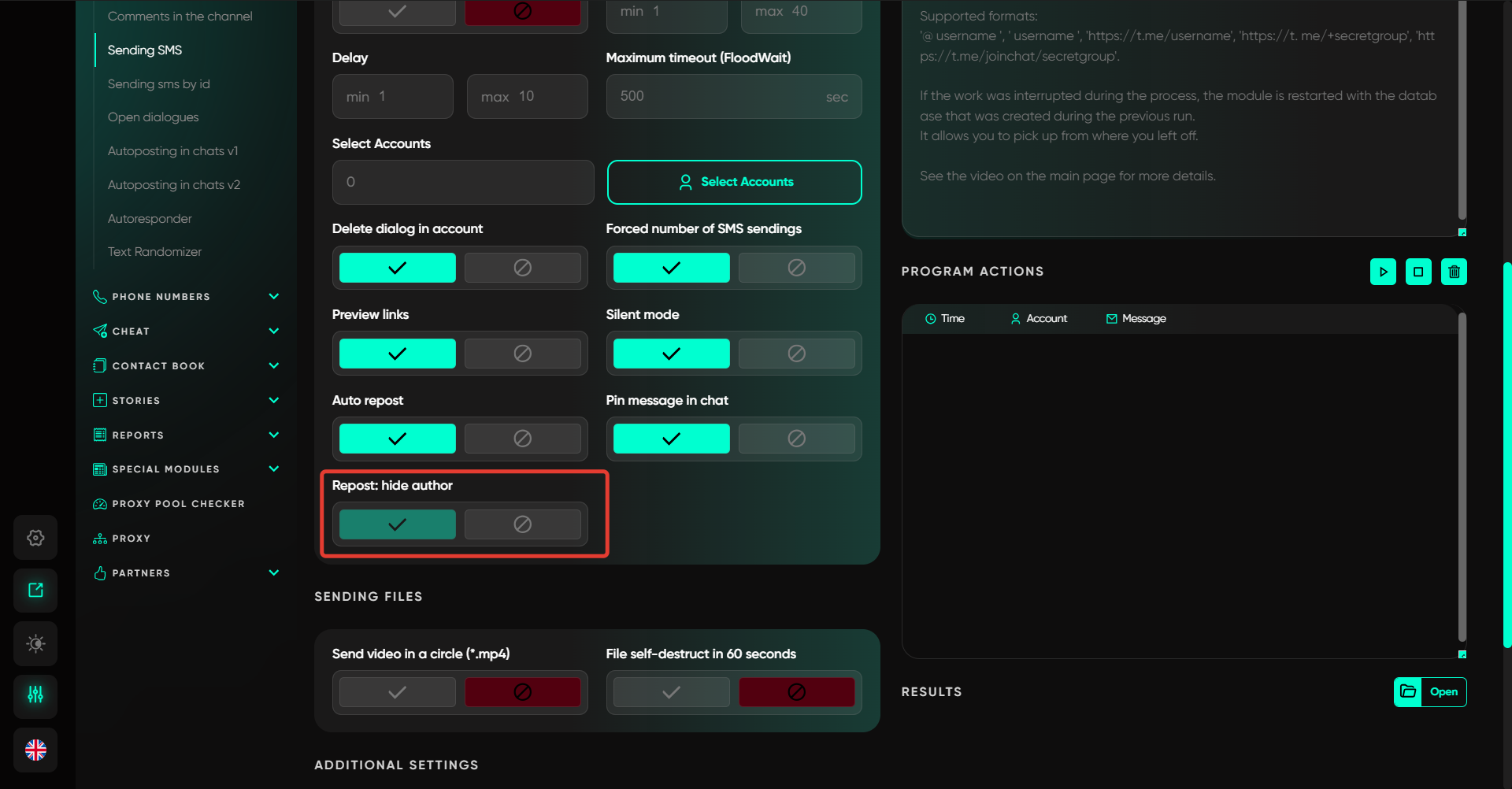Open the settings gear in left sidebar
Screen dimensions: 1512x789
[35, 538]
